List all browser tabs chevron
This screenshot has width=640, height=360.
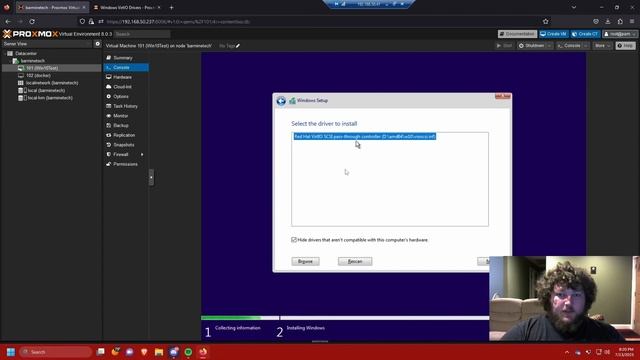(x=573, y=7)
